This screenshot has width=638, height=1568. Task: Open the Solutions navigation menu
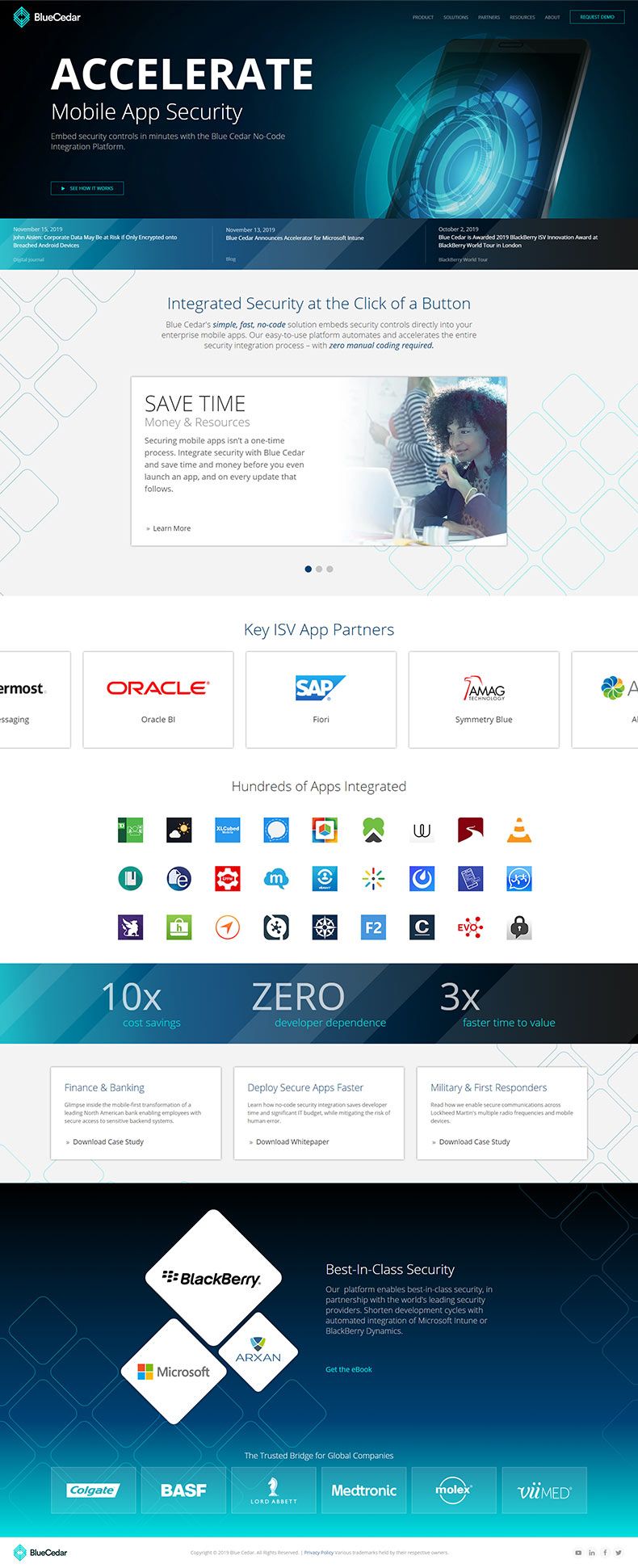click(x=455, y=17)
